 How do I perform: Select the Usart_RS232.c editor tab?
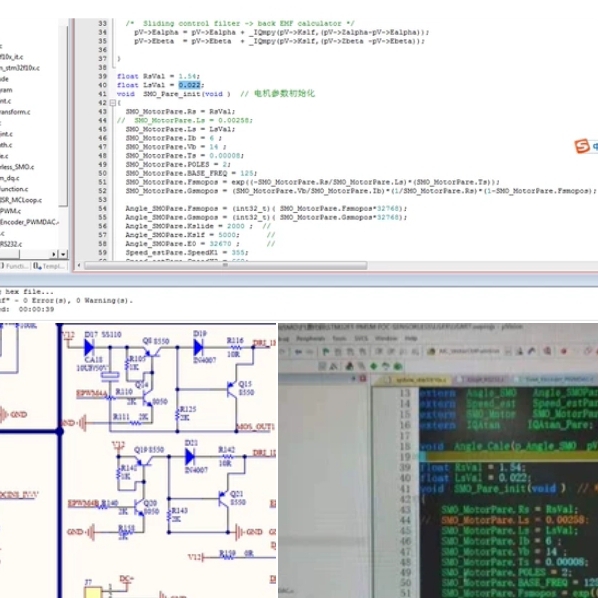(x=481, y=380)
